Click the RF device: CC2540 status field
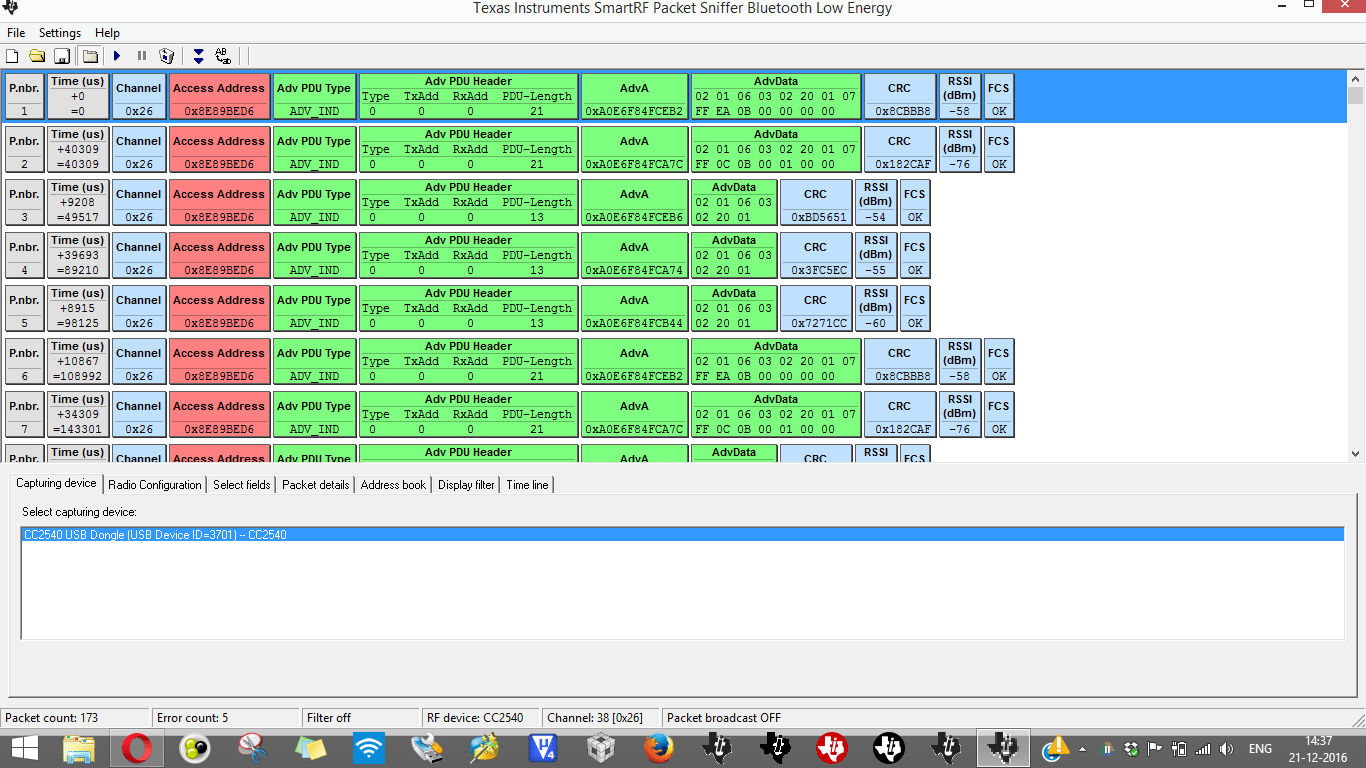Image resolution: width=1366 pixels, height=768 pixels. point(481,718)
